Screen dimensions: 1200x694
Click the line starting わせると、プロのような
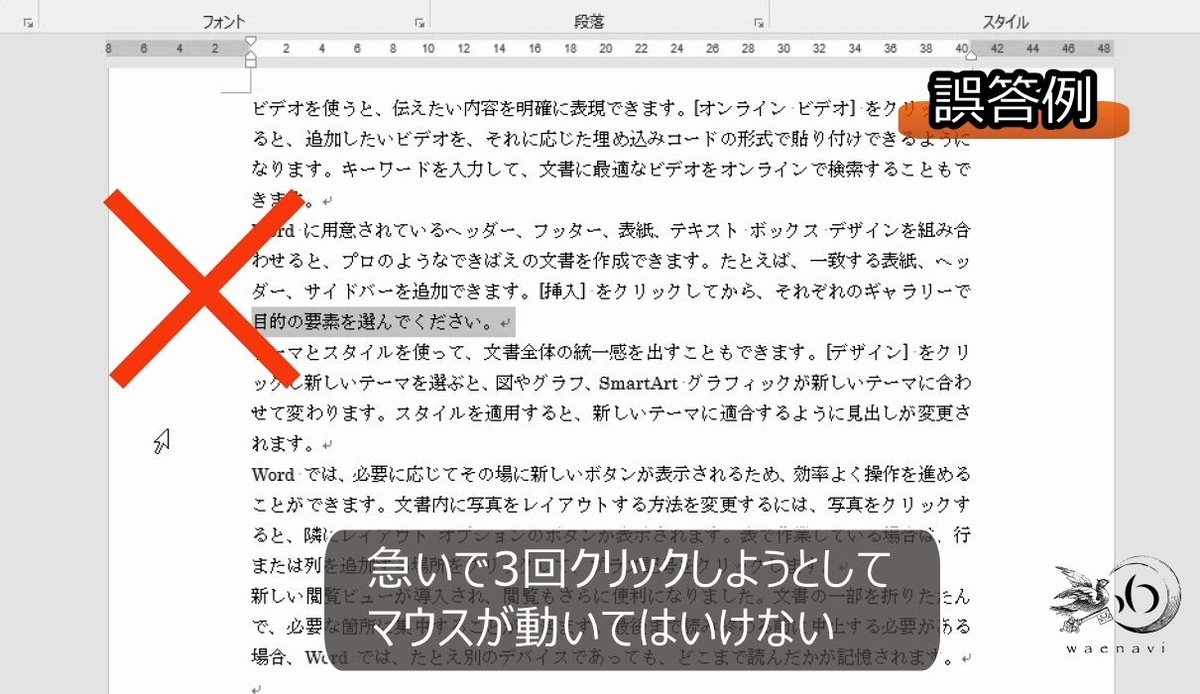click(x=610, y=261)
